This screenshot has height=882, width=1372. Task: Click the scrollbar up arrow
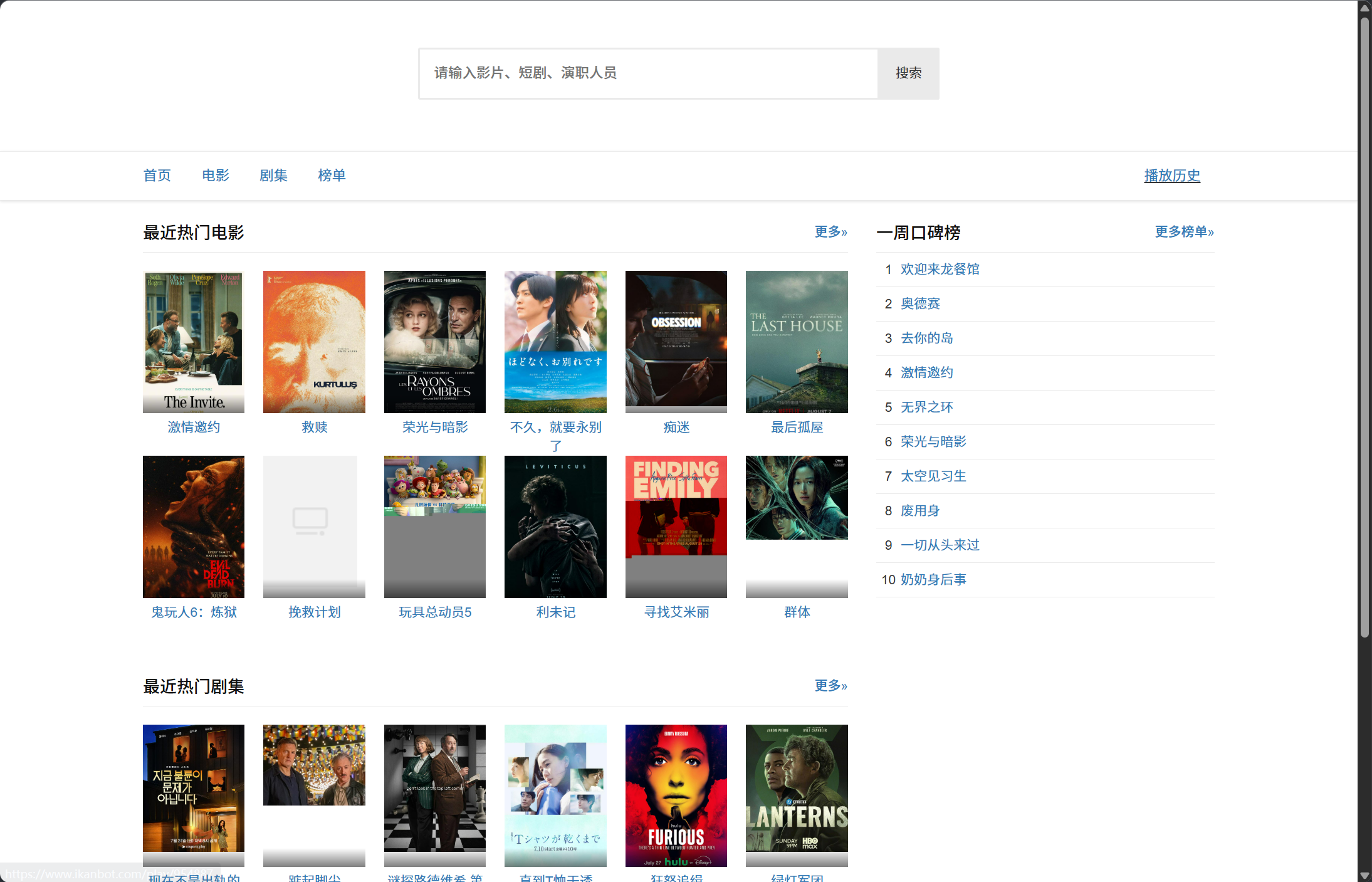point(1364,8)
